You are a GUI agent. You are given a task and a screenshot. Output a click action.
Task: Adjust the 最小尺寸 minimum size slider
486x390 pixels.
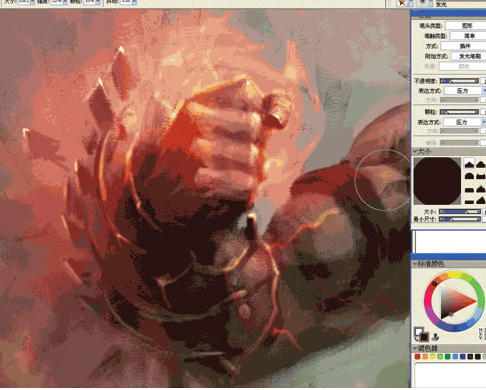pos(460,219)
